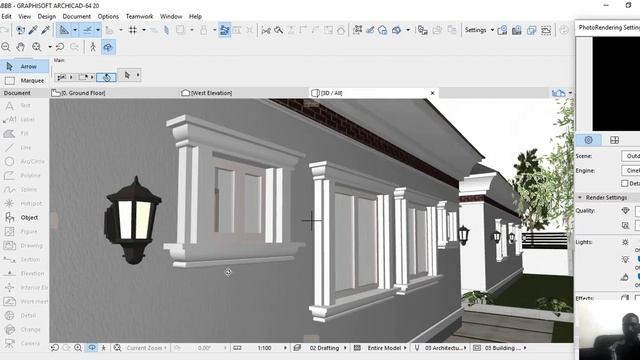Click the 03 Architectural model view option
The height and width of the screenshot is (360, 640).
444,348
